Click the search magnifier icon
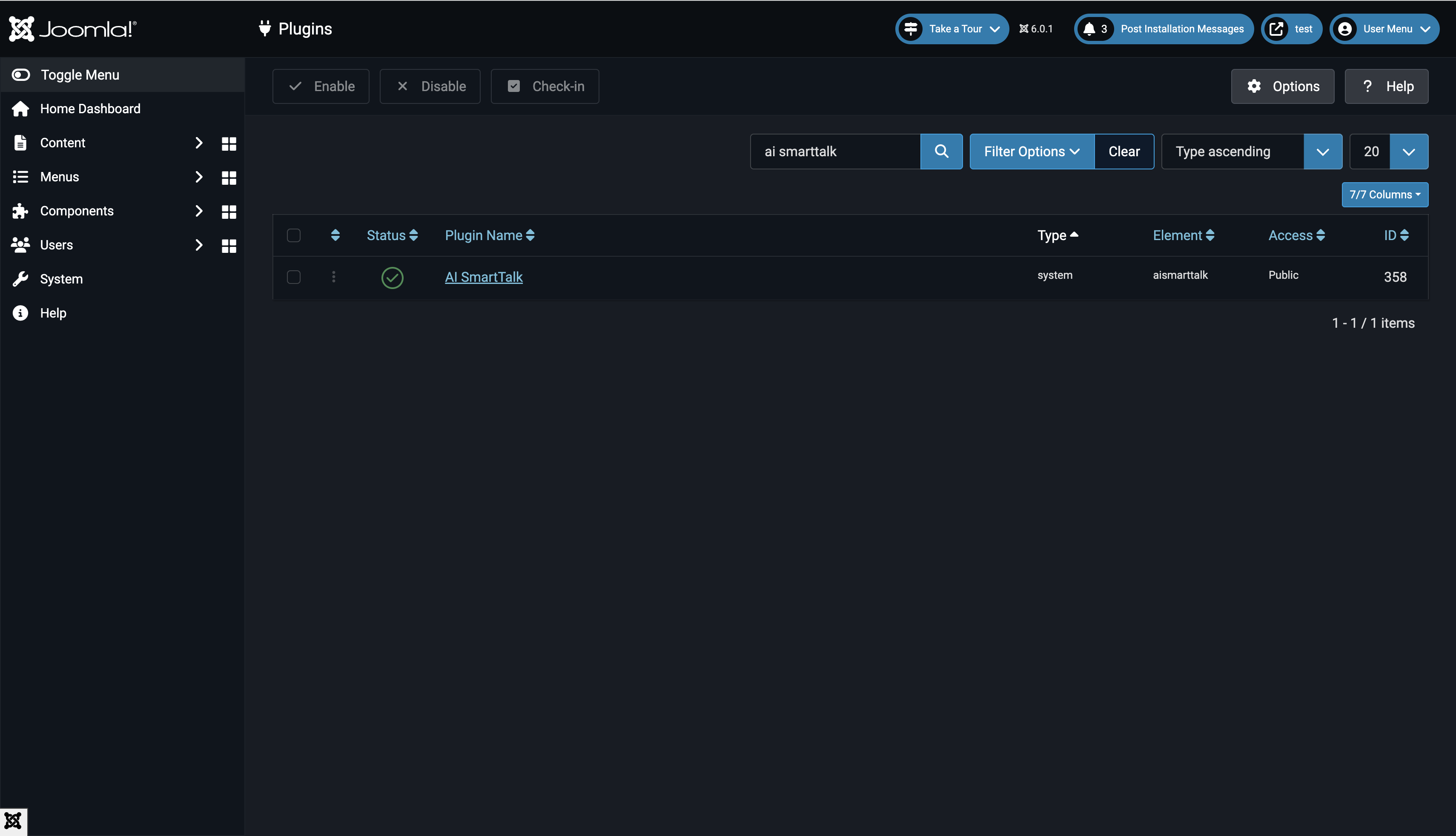 pos(941,151)
